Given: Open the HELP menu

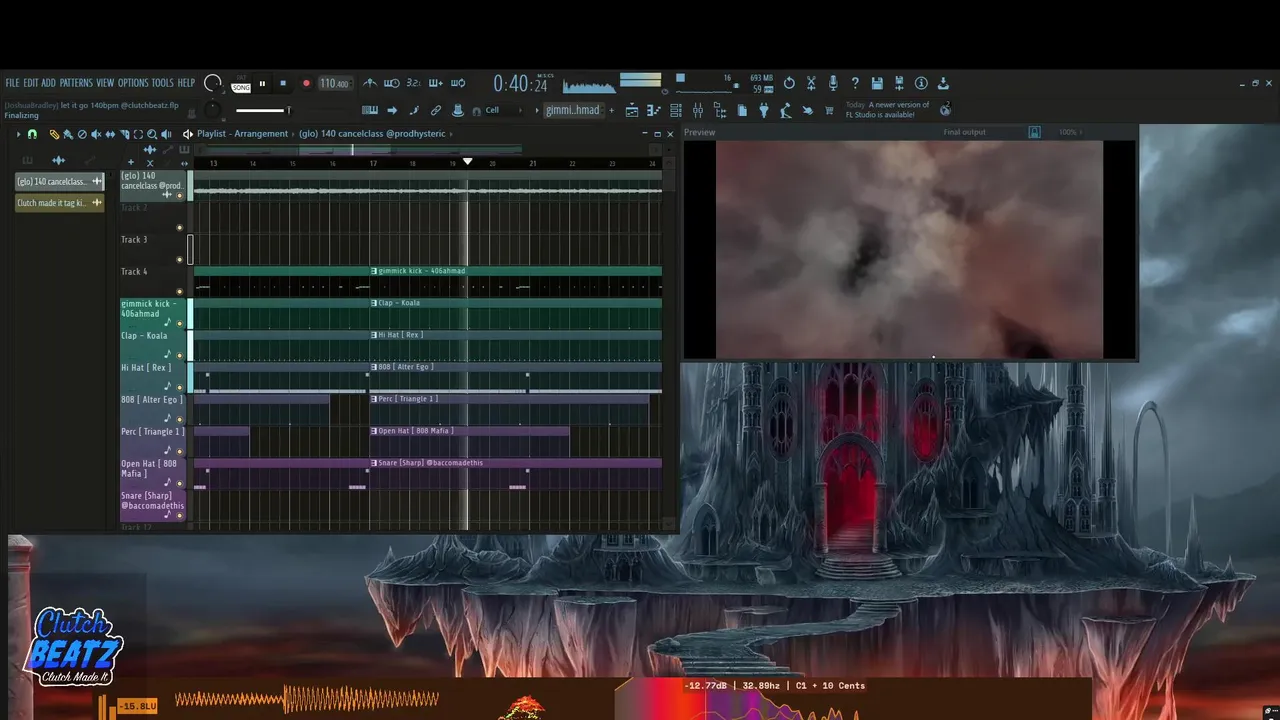Looking at the screenshot, I should [x=186, y=83].
